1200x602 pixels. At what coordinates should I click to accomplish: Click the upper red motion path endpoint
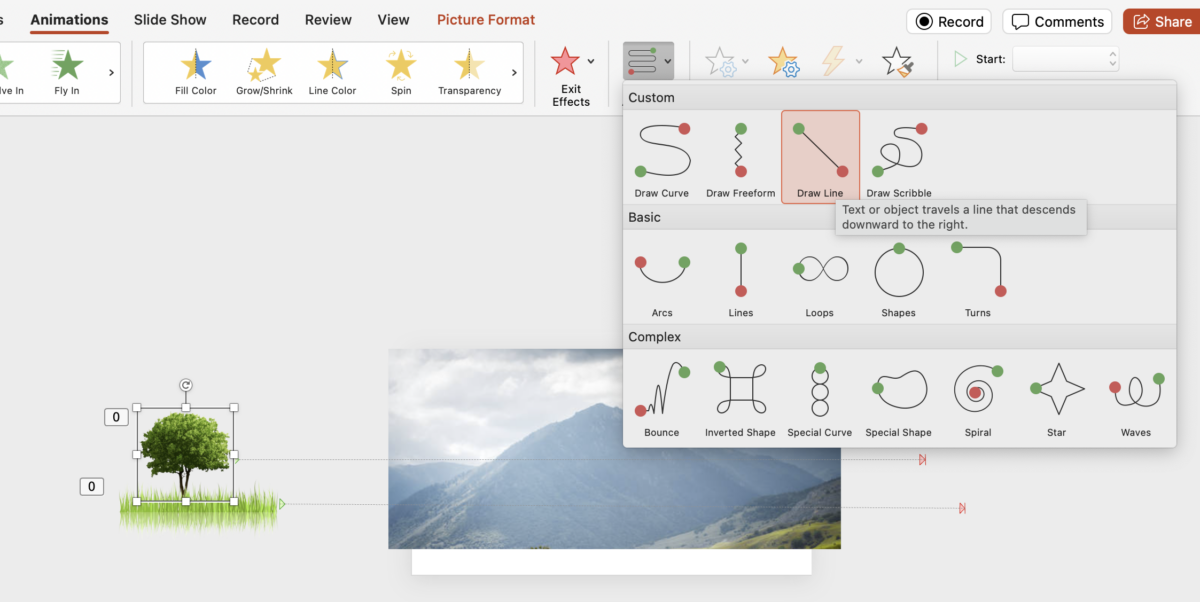923,459
